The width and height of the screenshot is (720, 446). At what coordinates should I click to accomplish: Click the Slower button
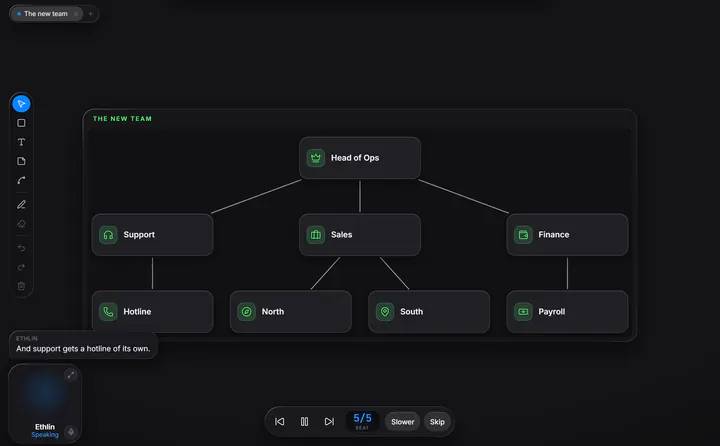403,422
